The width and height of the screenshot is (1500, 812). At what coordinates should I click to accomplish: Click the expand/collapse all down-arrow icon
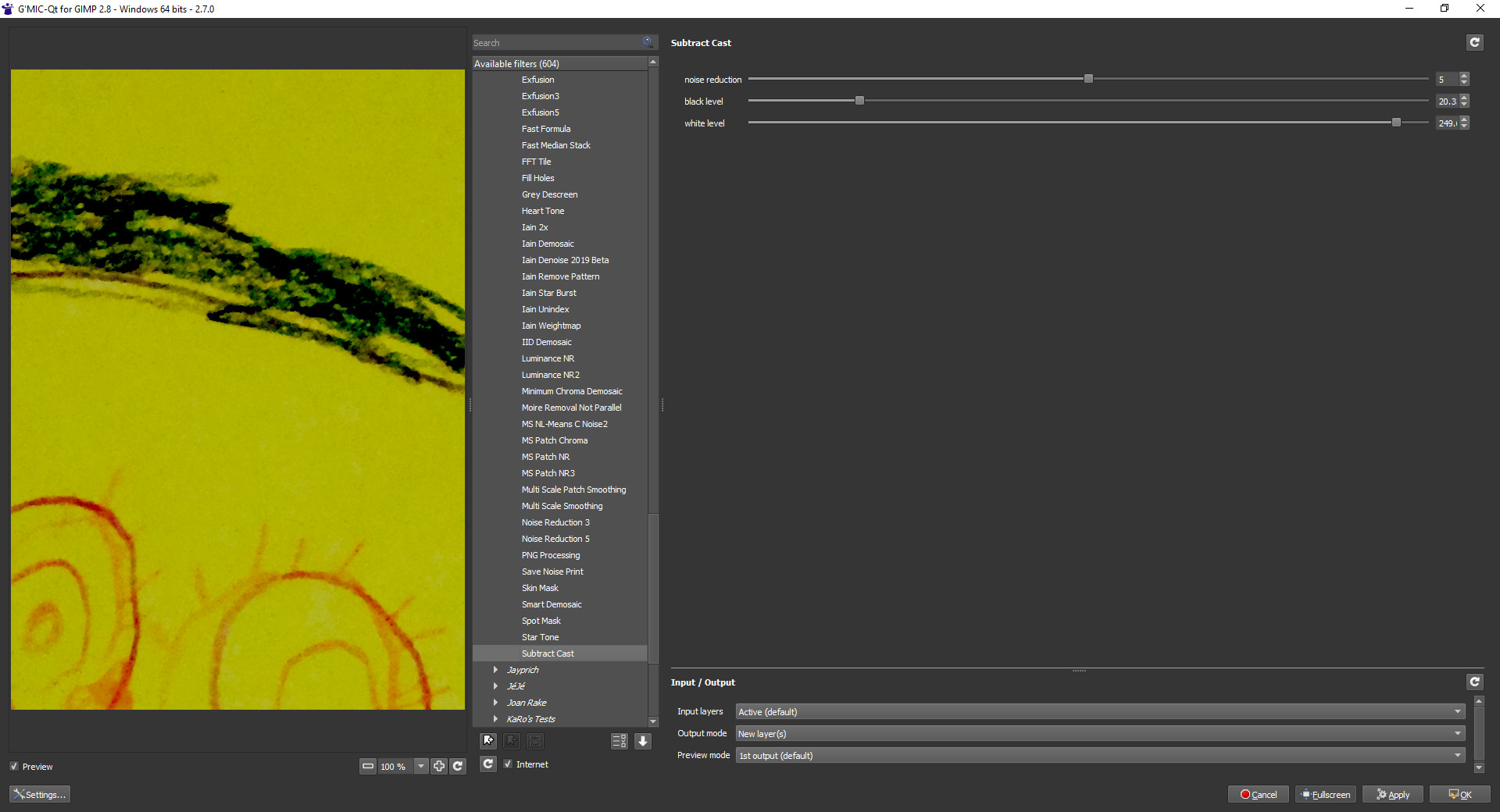click(643, 741)
